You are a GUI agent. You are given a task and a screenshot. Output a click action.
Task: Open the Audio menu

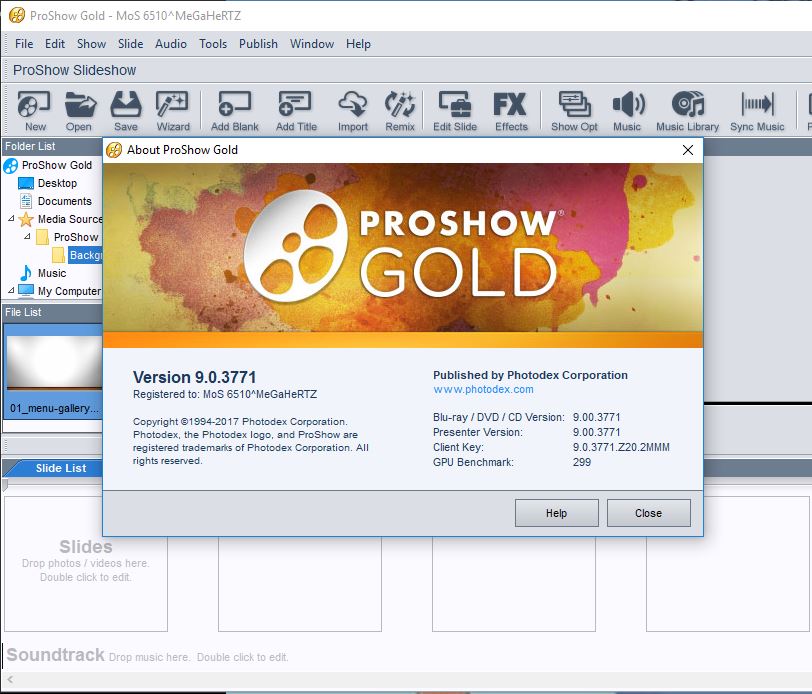tap(171, 44)
